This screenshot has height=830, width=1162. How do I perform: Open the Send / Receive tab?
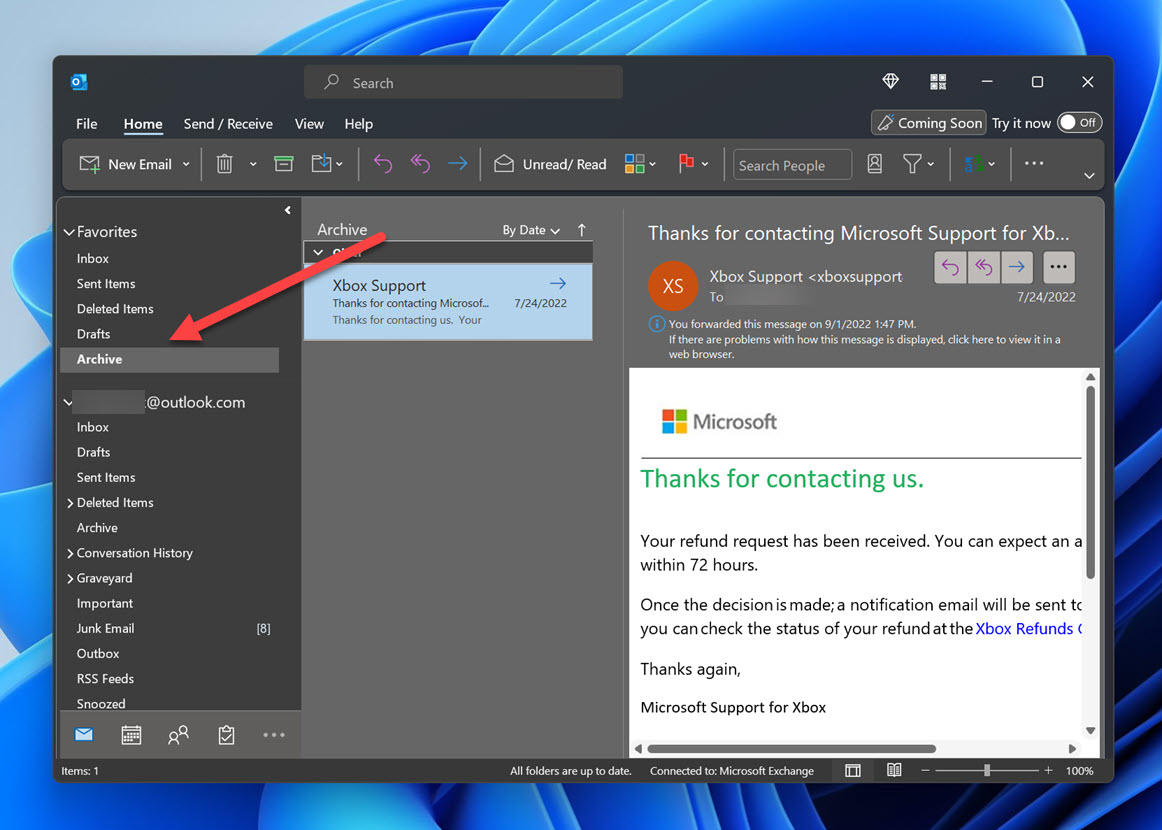click(228, 124)
